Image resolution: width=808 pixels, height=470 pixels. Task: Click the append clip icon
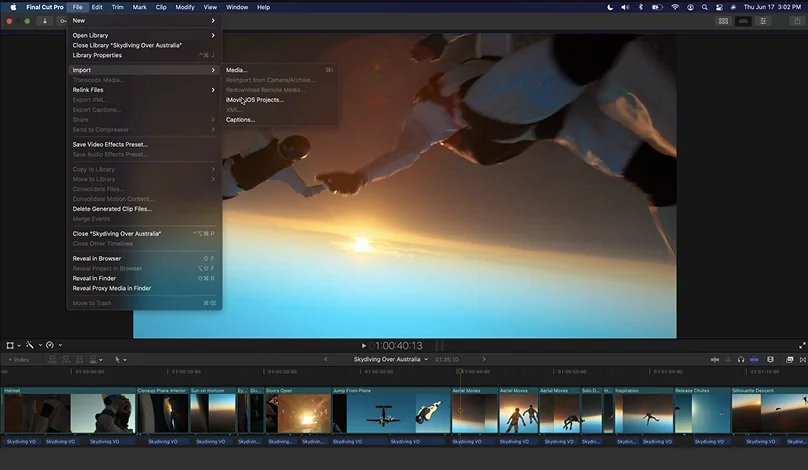[79, 360]
